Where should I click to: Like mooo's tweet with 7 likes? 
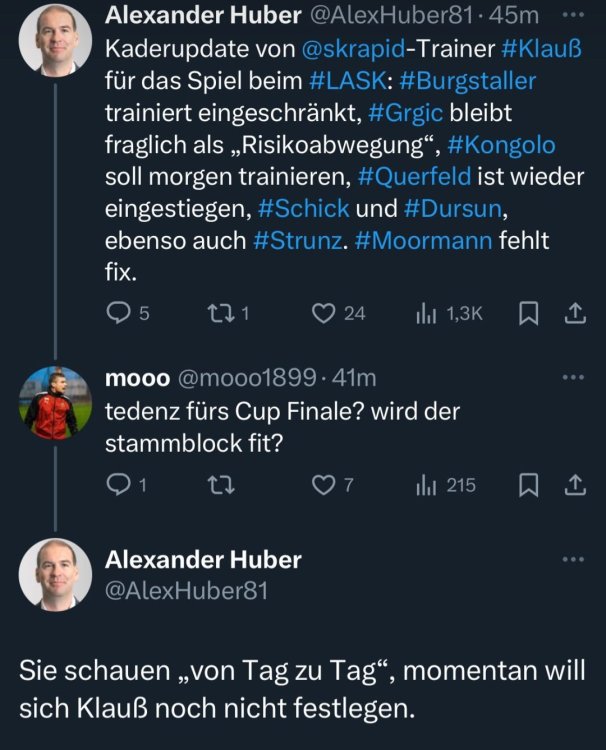click(x=322, y=485)
